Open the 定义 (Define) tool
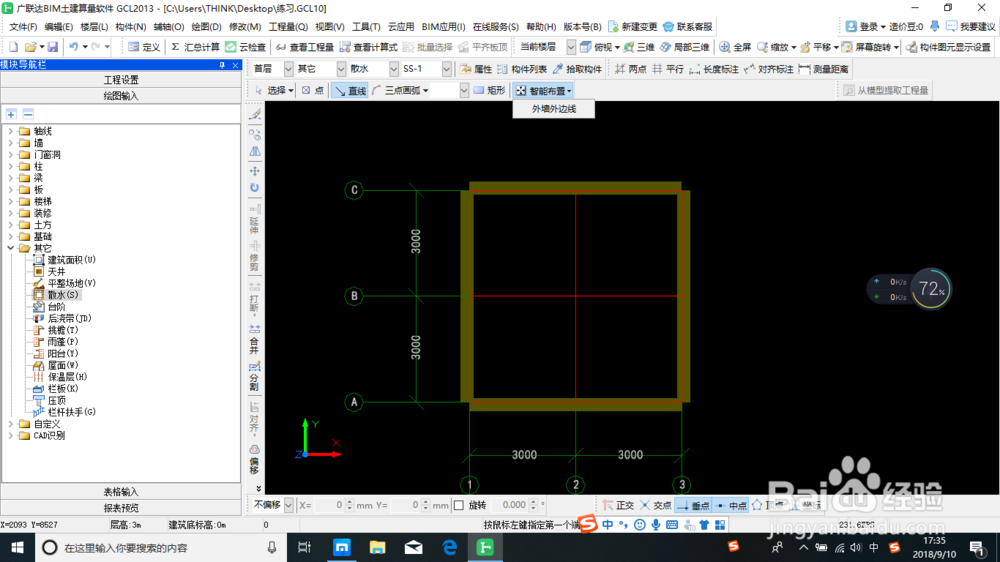This screenshot has height=562, width=1000. [144, 47]
